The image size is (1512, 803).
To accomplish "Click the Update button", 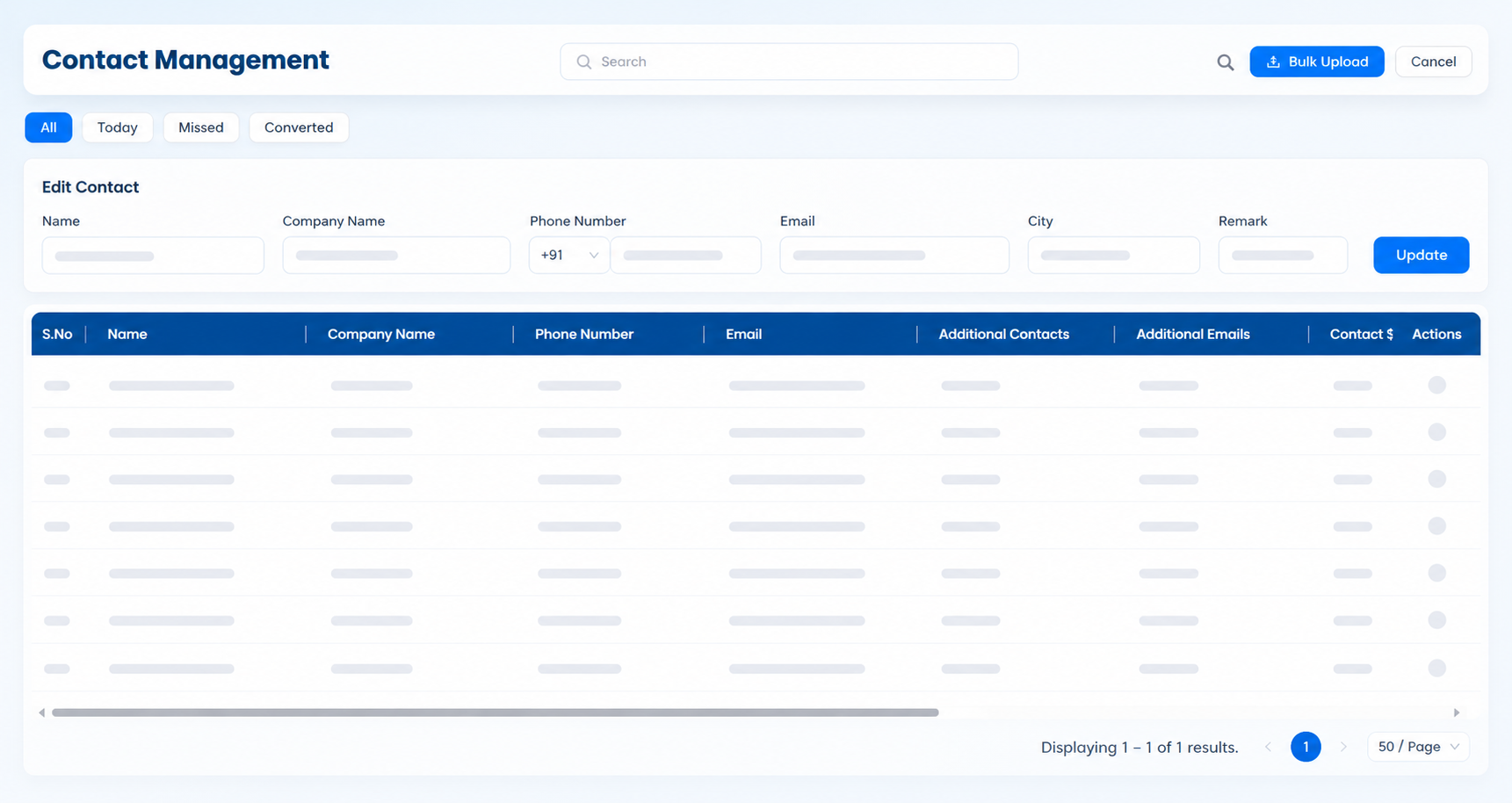I will click(1421, 255).
